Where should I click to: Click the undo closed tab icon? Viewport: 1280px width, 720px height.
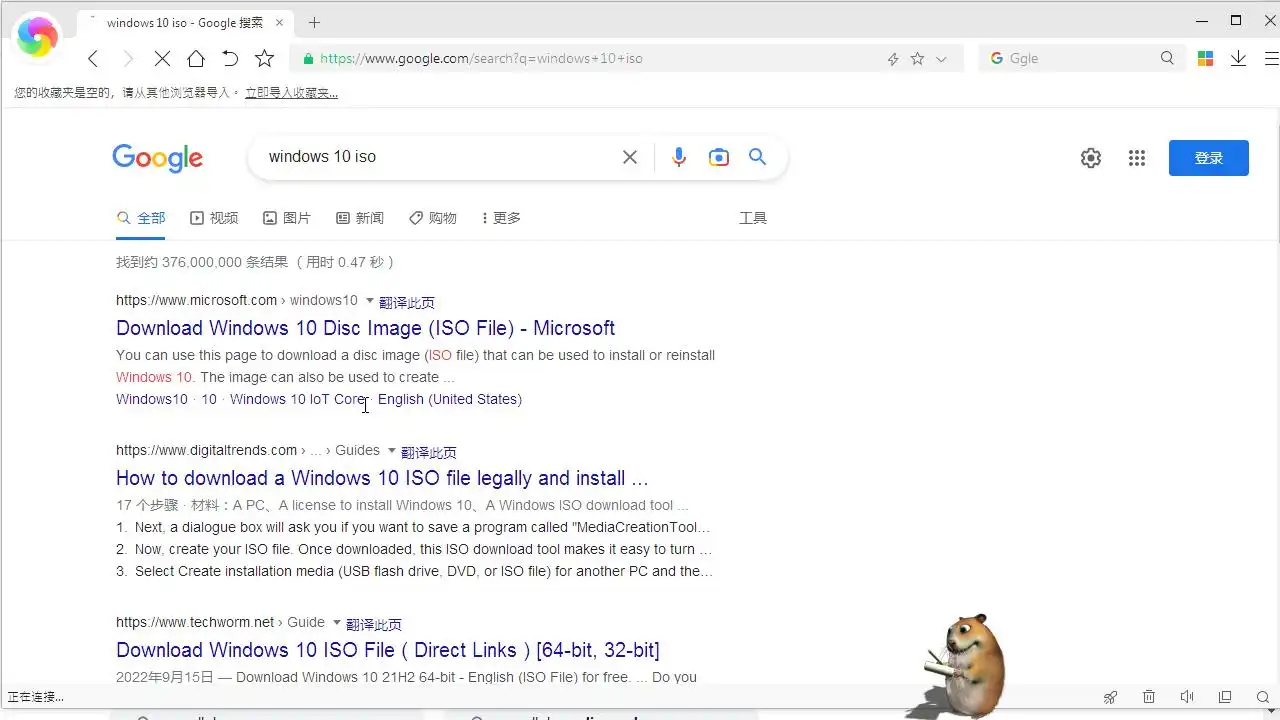click(230, 59)
